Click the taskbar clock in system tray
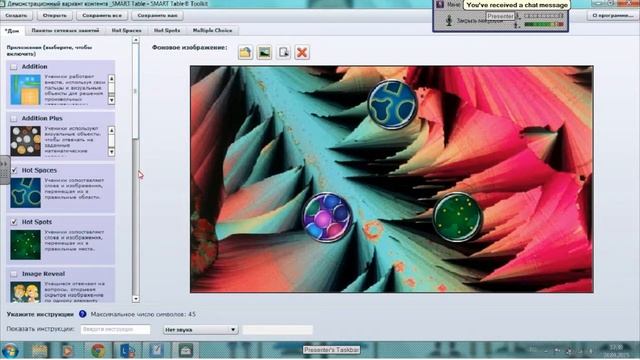 tap(616, 351)
